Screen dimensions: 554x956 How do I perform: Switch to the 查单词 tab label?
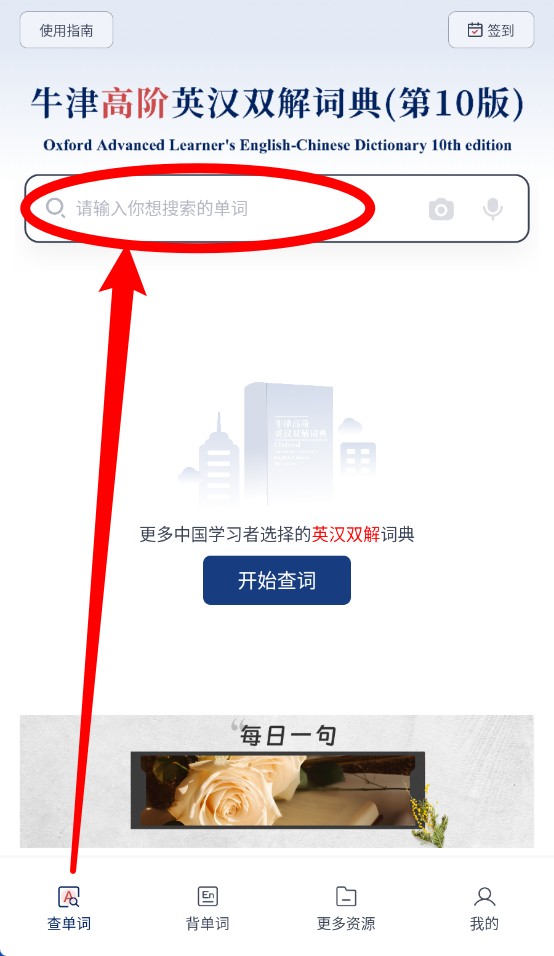69,924
